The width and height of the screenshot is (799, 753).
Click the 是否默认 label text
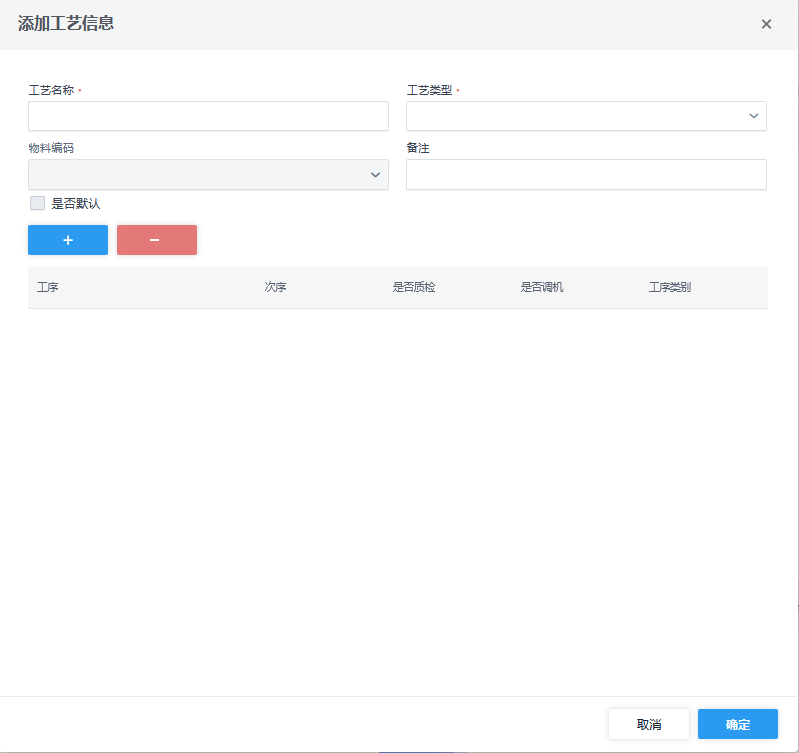76,203
